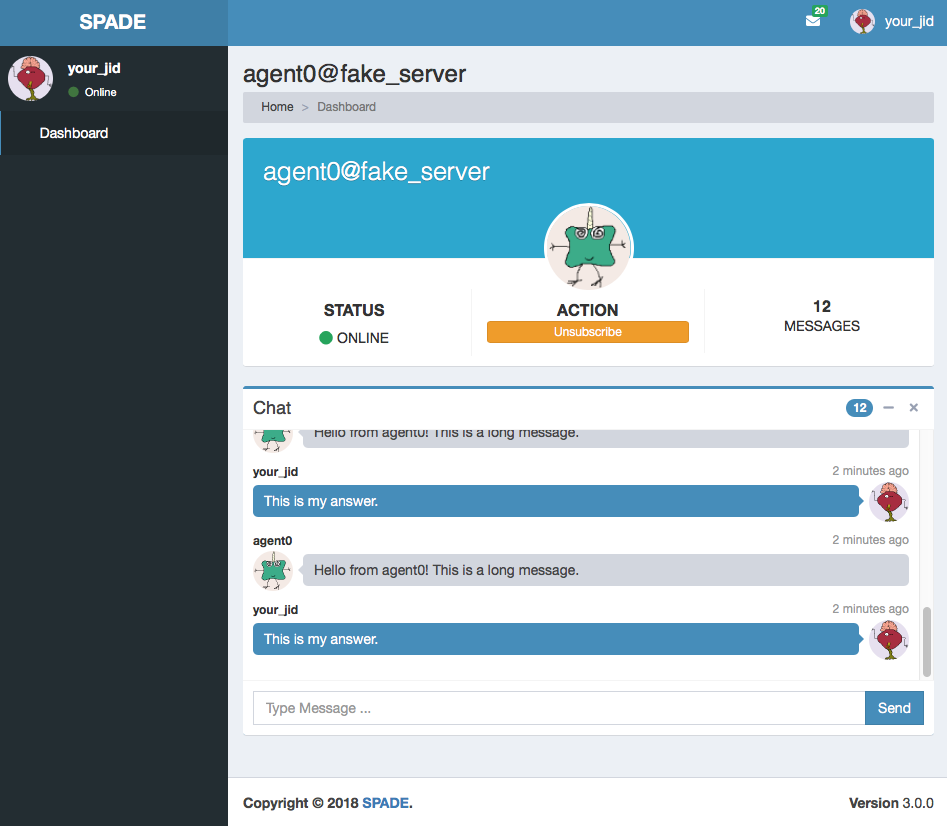Click the your_jid avatar in the top bar

point(861,20)
